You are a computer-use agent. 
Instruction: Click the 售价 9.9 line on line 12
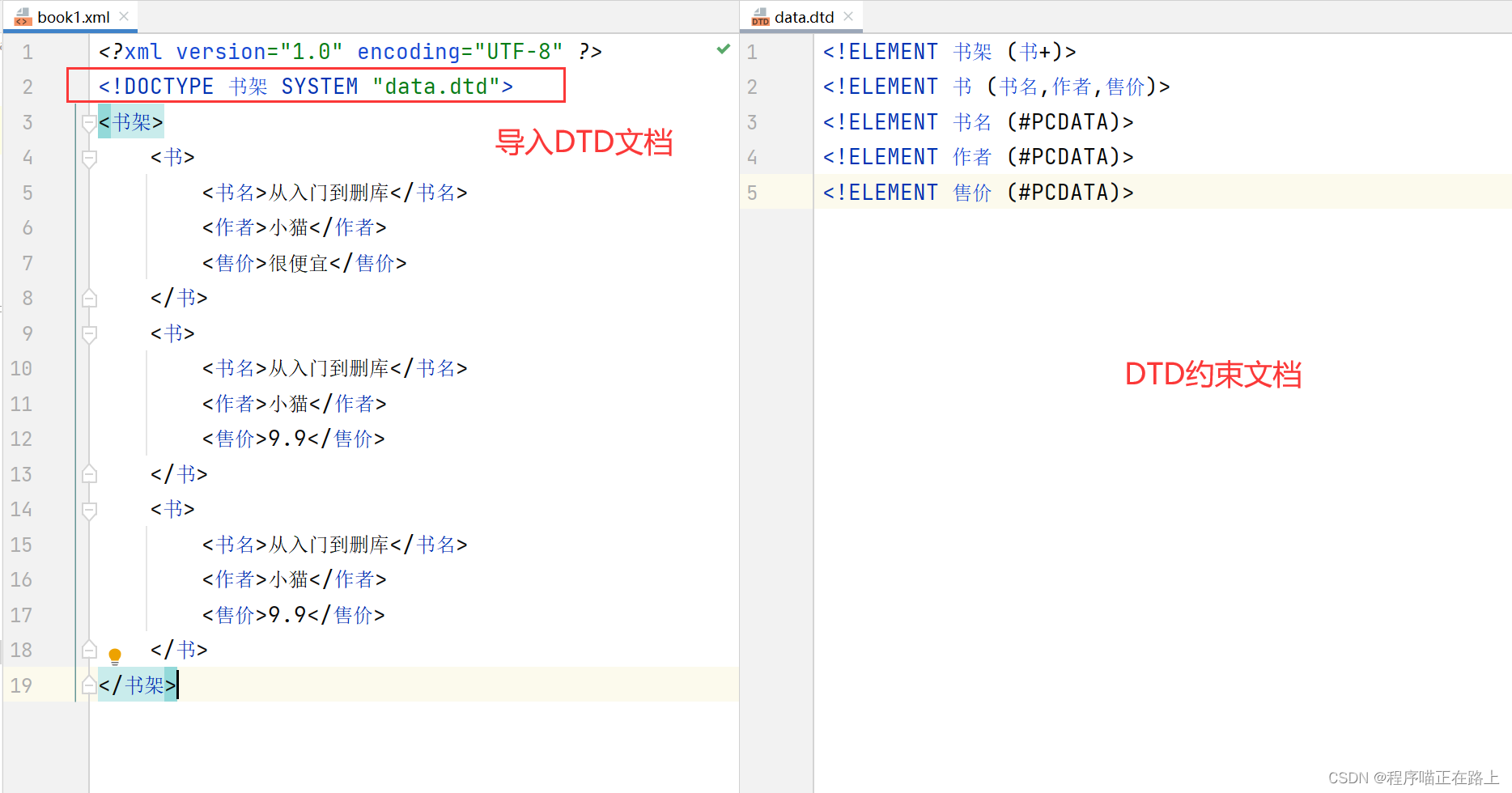293,439
